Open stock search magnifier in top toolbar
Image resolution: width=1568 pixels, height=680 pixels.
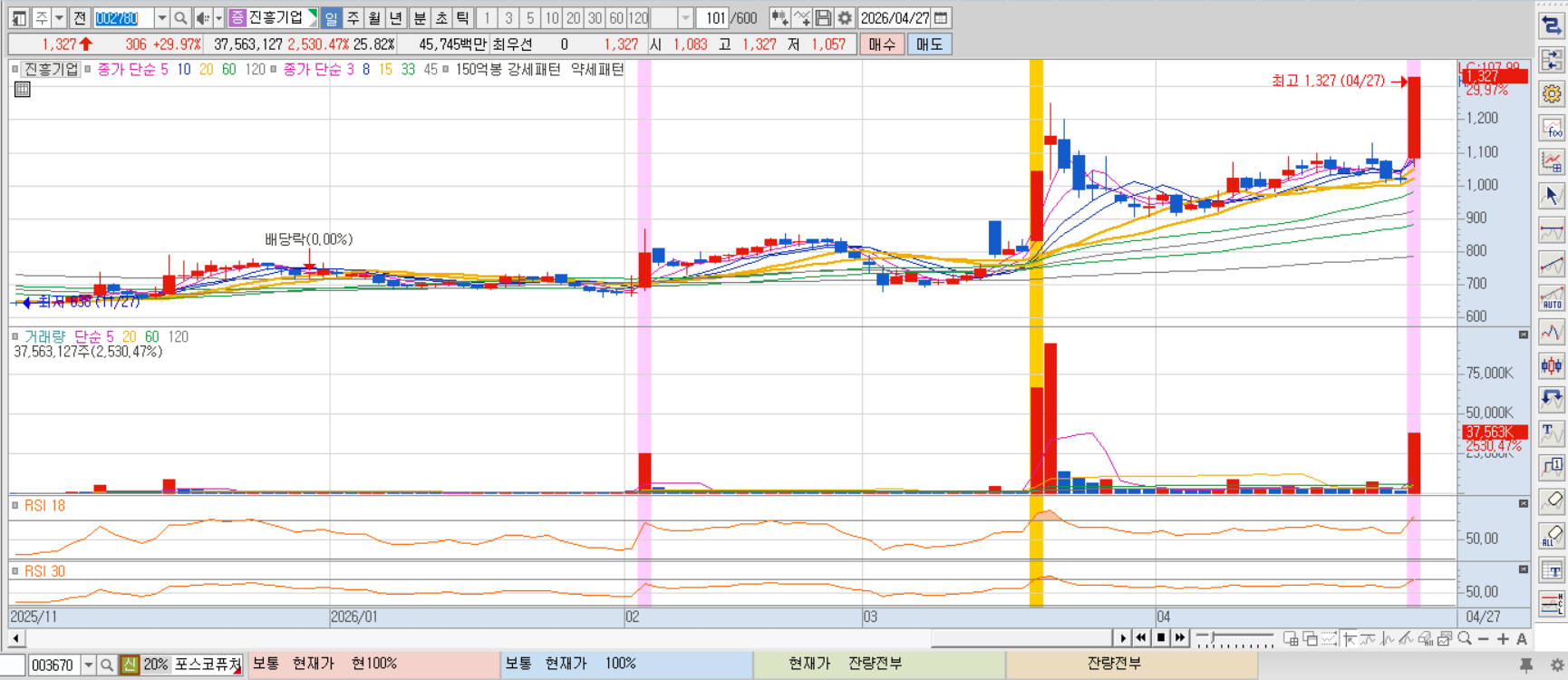point(180,18)
